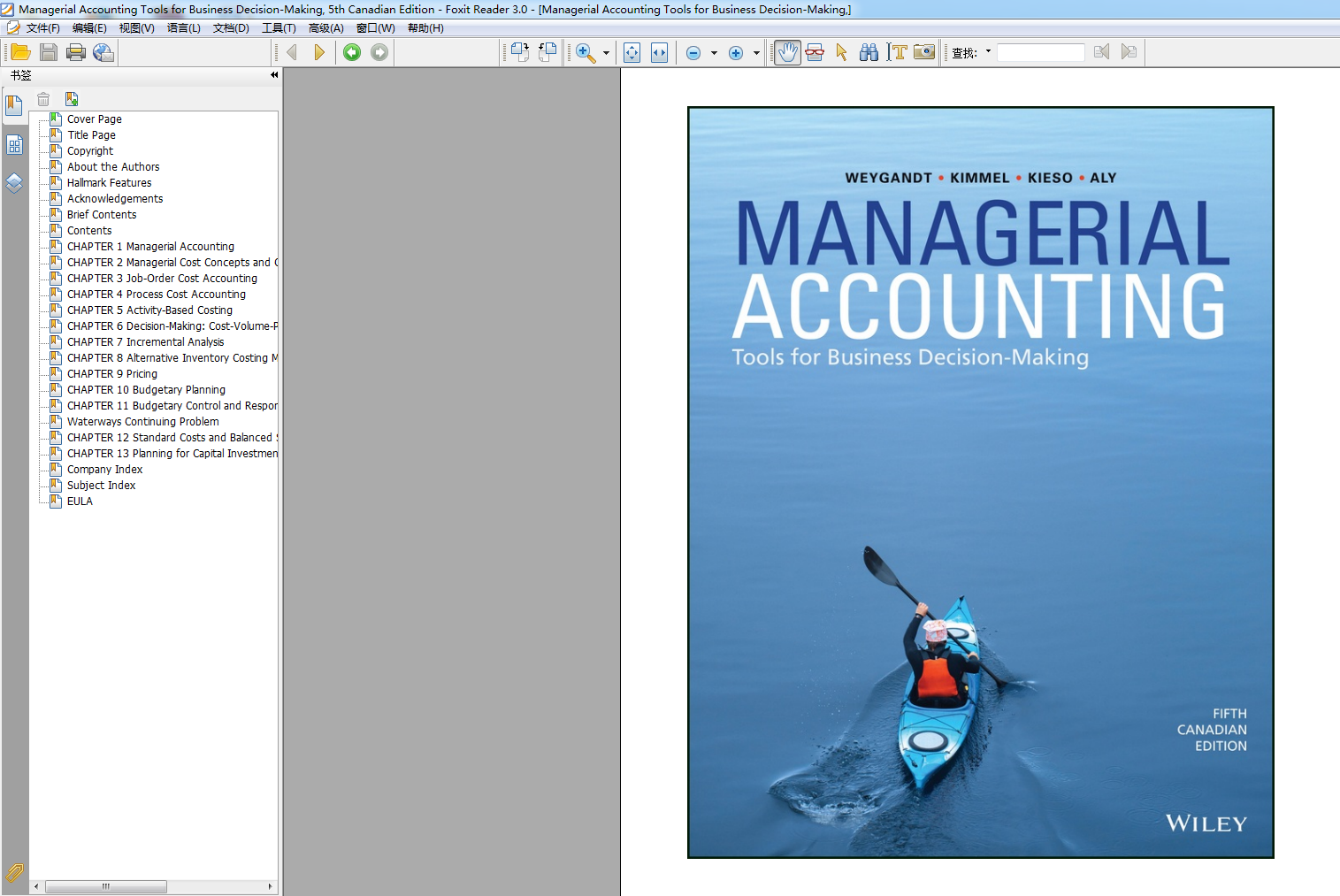Add a new bookmark icon
This screenshot has height=896, width=1340.
coord(72,99)
